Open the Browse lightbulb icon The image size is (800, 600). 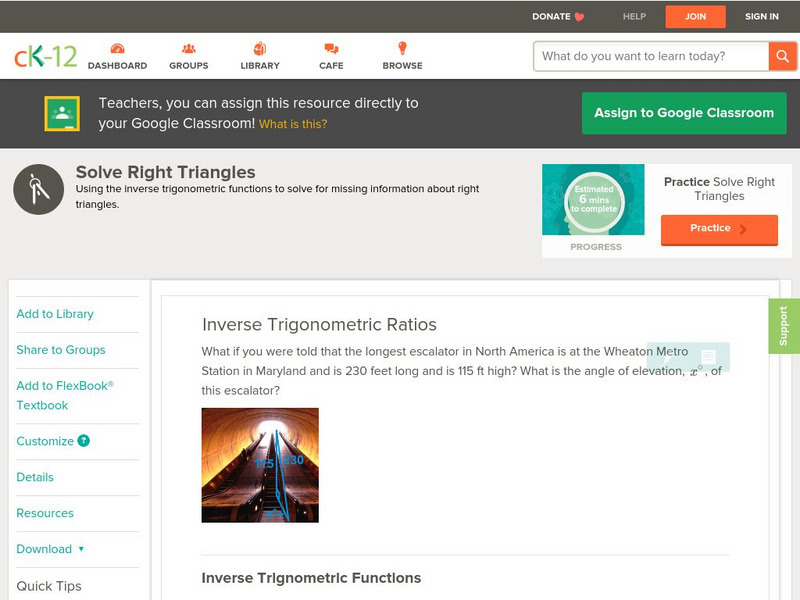coord(402,49)
